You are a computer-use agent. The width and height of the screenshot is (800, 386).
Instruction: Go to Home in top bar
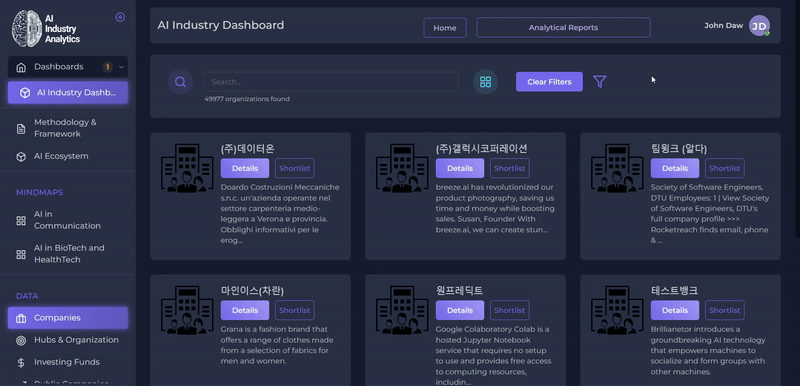coord(445,28)
